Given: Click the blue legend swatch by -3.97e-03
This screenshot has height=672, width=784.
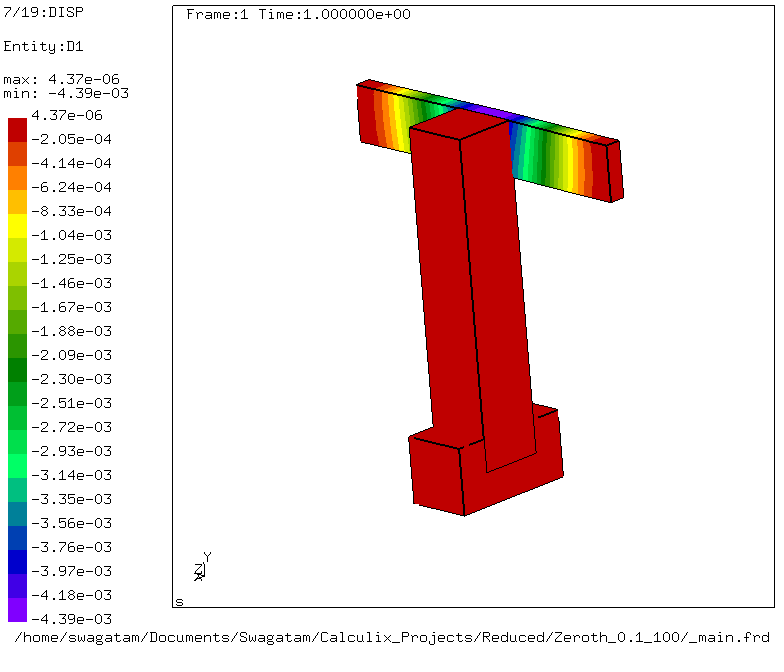Looking at the screenshot, I should pyautogui.click(x=18, y=562).
